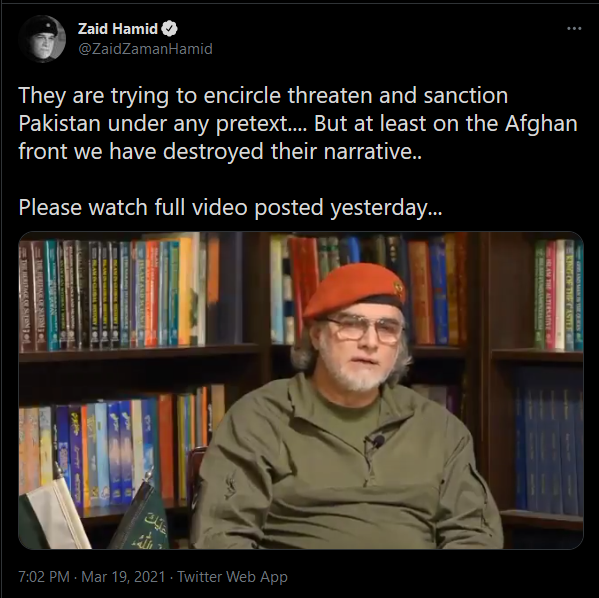Image resolution: width=599 pixels, height=598 pixels.
Task: Open the @ZaidZamanHamid handle link
Action: (145, 49)
